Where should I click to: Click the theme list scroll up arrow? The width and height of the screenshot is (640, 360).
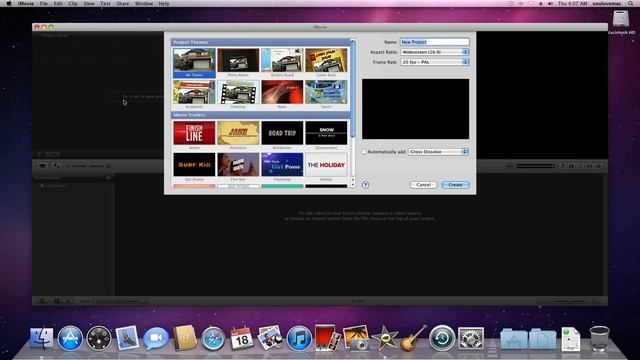(353, 179)
